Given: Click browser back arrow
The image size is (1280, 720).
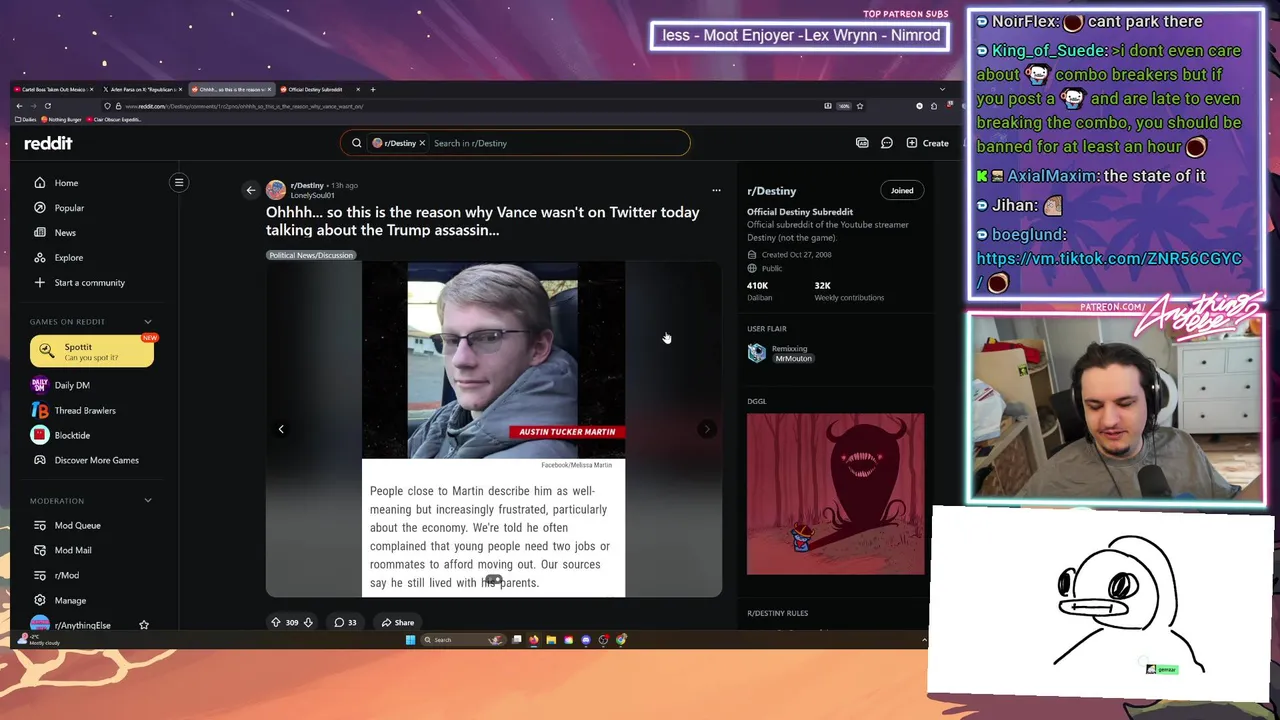Looking at the screenshot, I should (19, 106).
